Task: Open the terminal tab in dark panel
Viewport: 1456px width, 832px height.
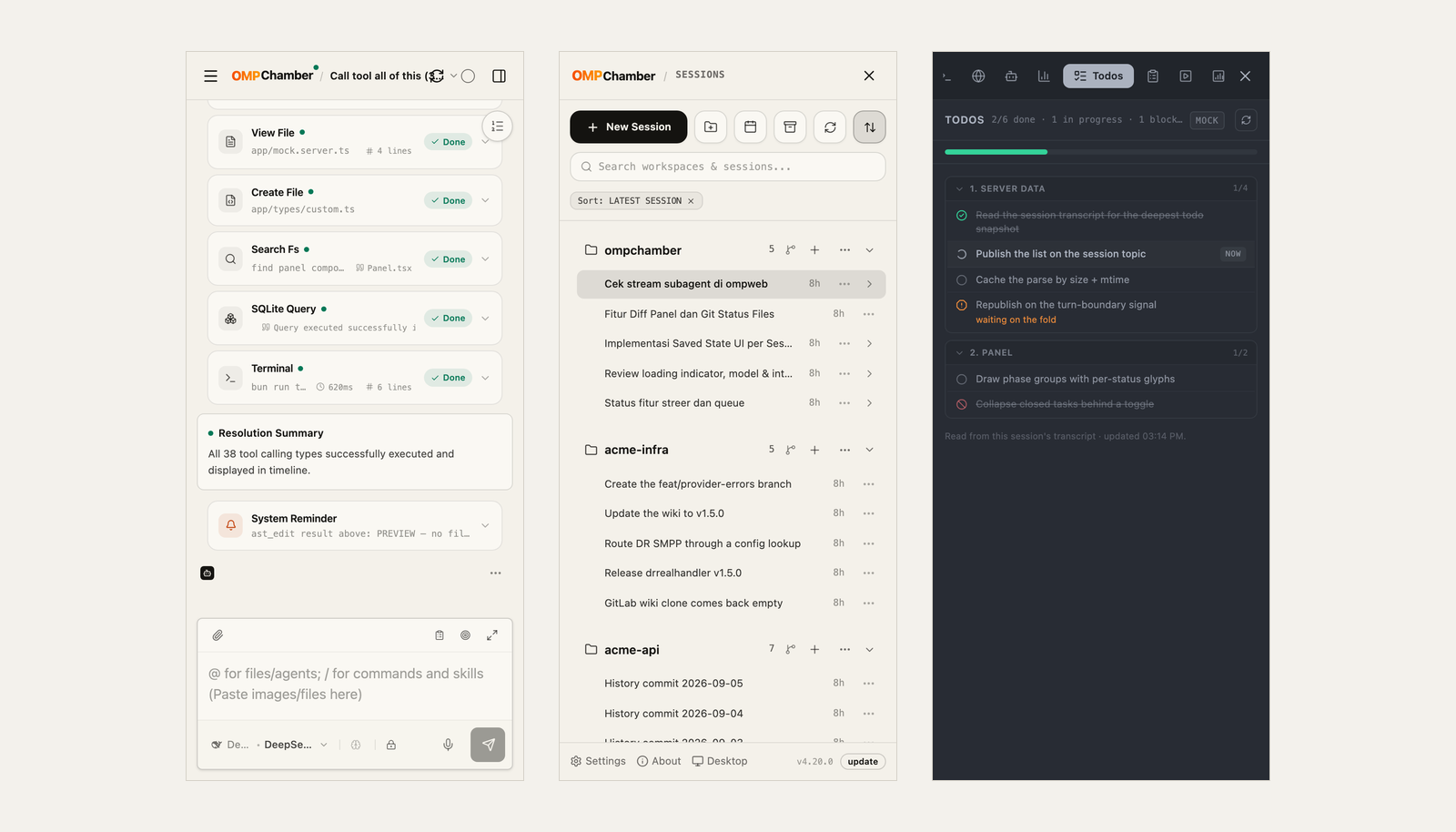Action: [x=947, y=76]
